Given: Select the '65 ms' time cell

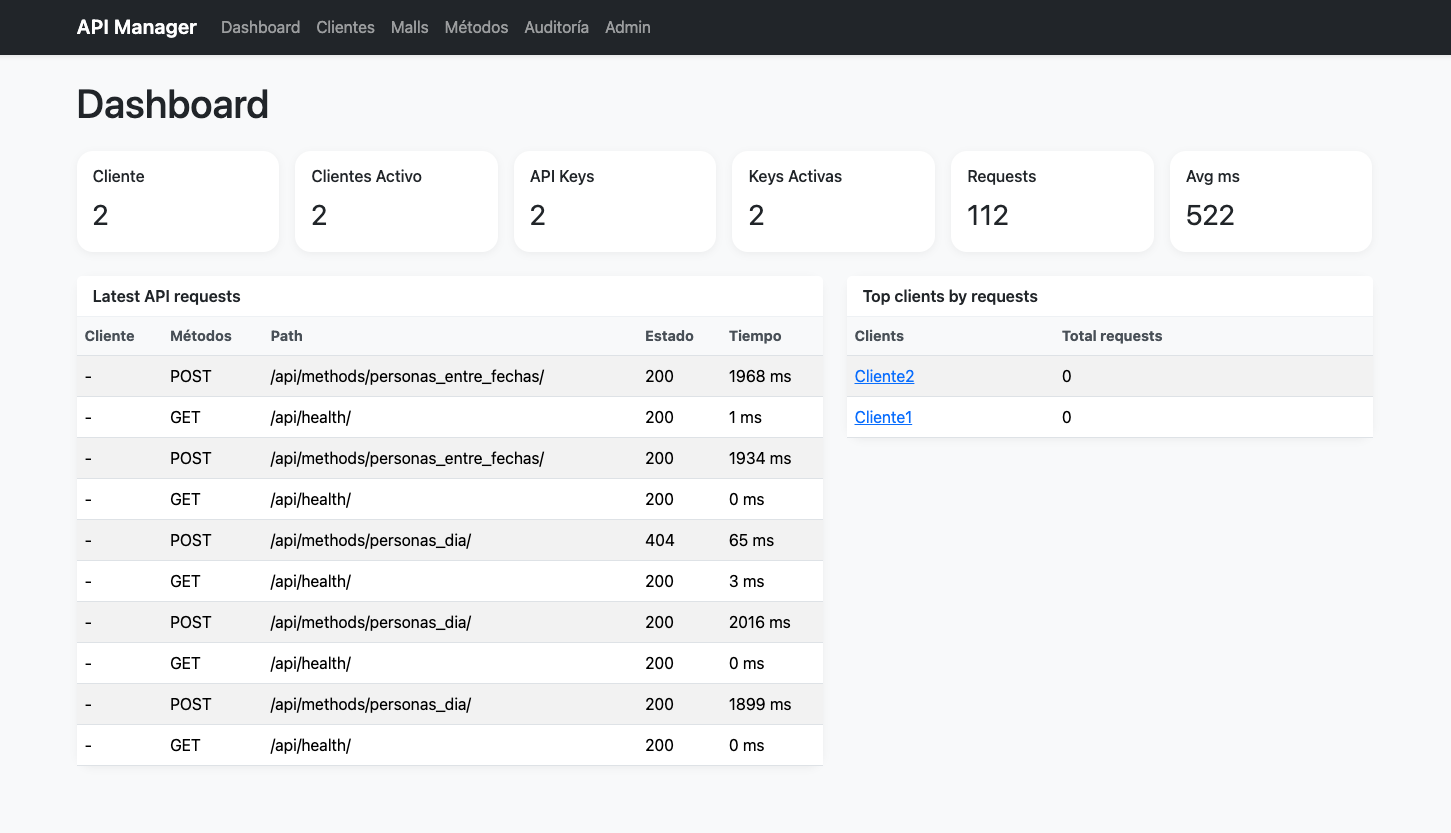Looking at the screenshot, I should click(x=751, y=540).
